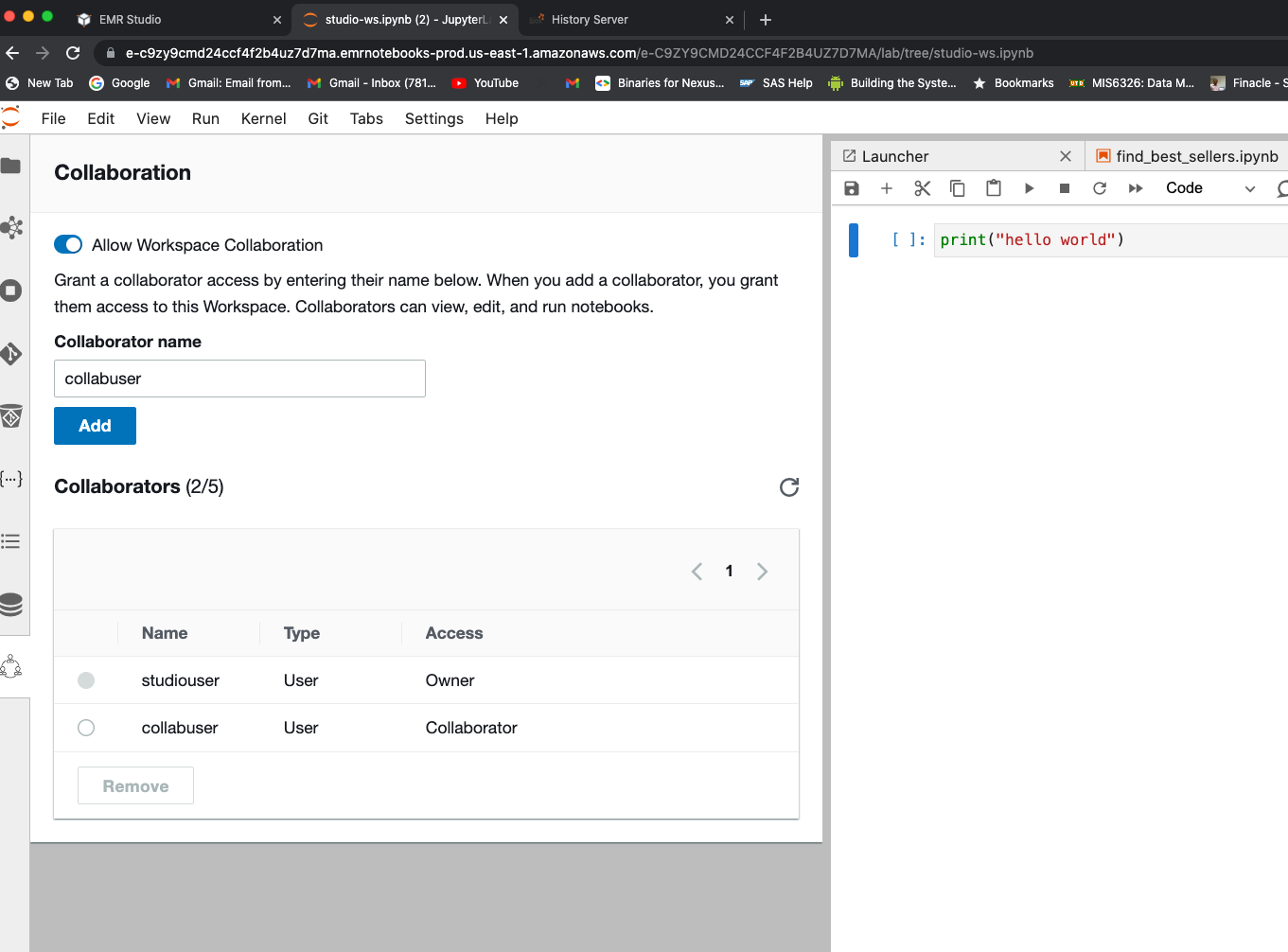Open the Git menu

(318, 118)
